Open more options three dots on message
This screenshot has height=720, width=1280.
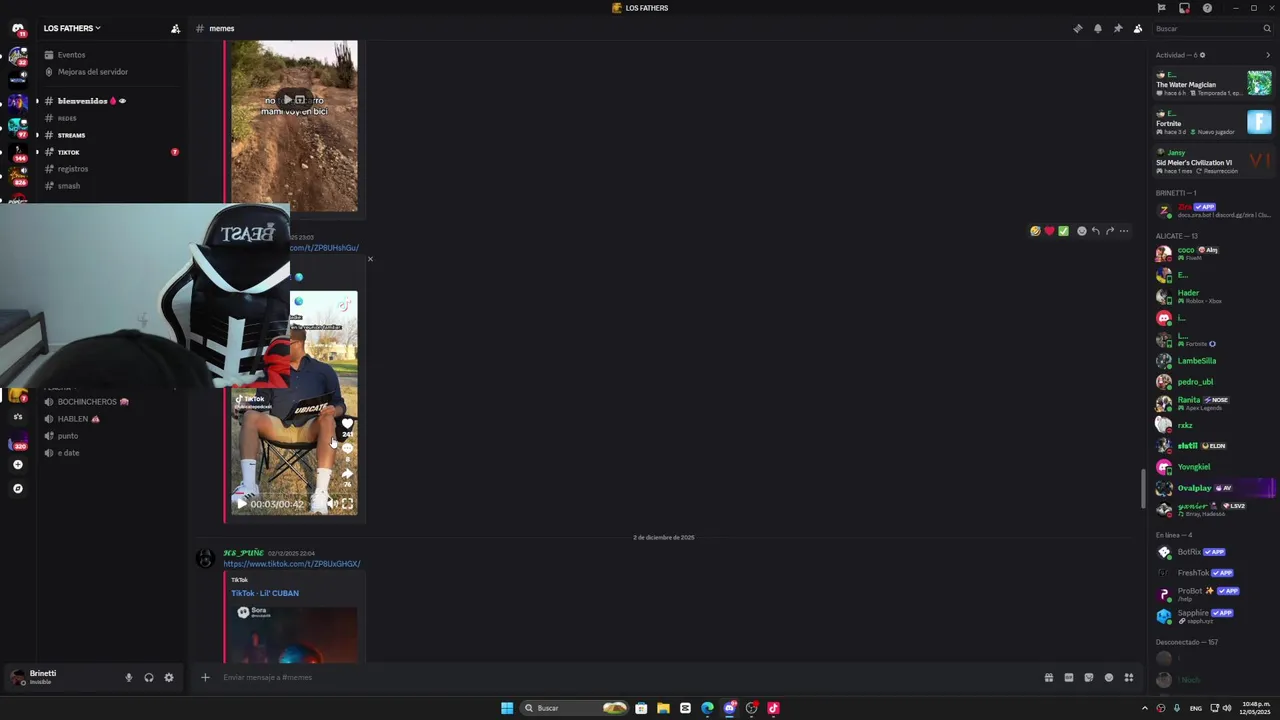(1123, 231)
